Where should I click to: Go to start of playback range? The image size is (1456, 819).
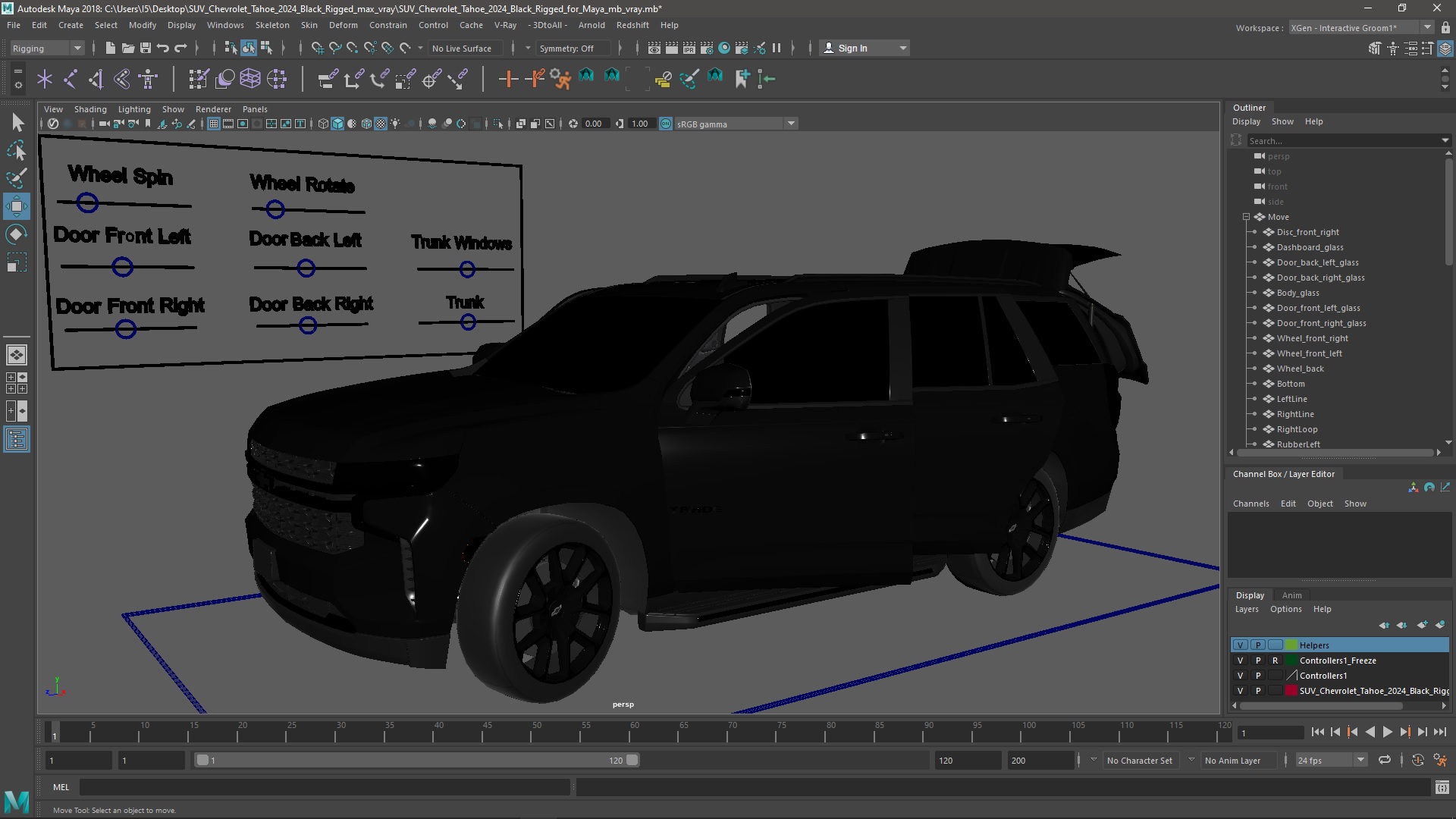pyautogui.click(x=1317, y=732)
